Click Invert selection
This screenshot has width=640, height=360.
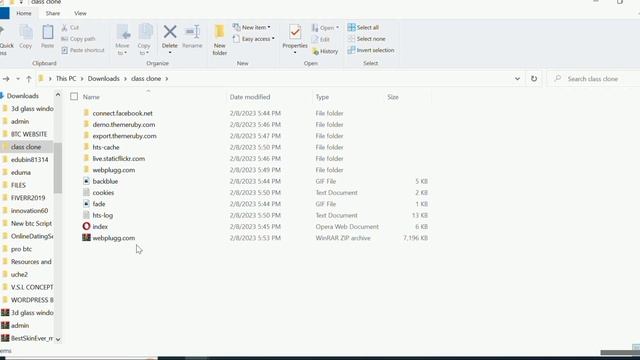(x=371, y=50)
